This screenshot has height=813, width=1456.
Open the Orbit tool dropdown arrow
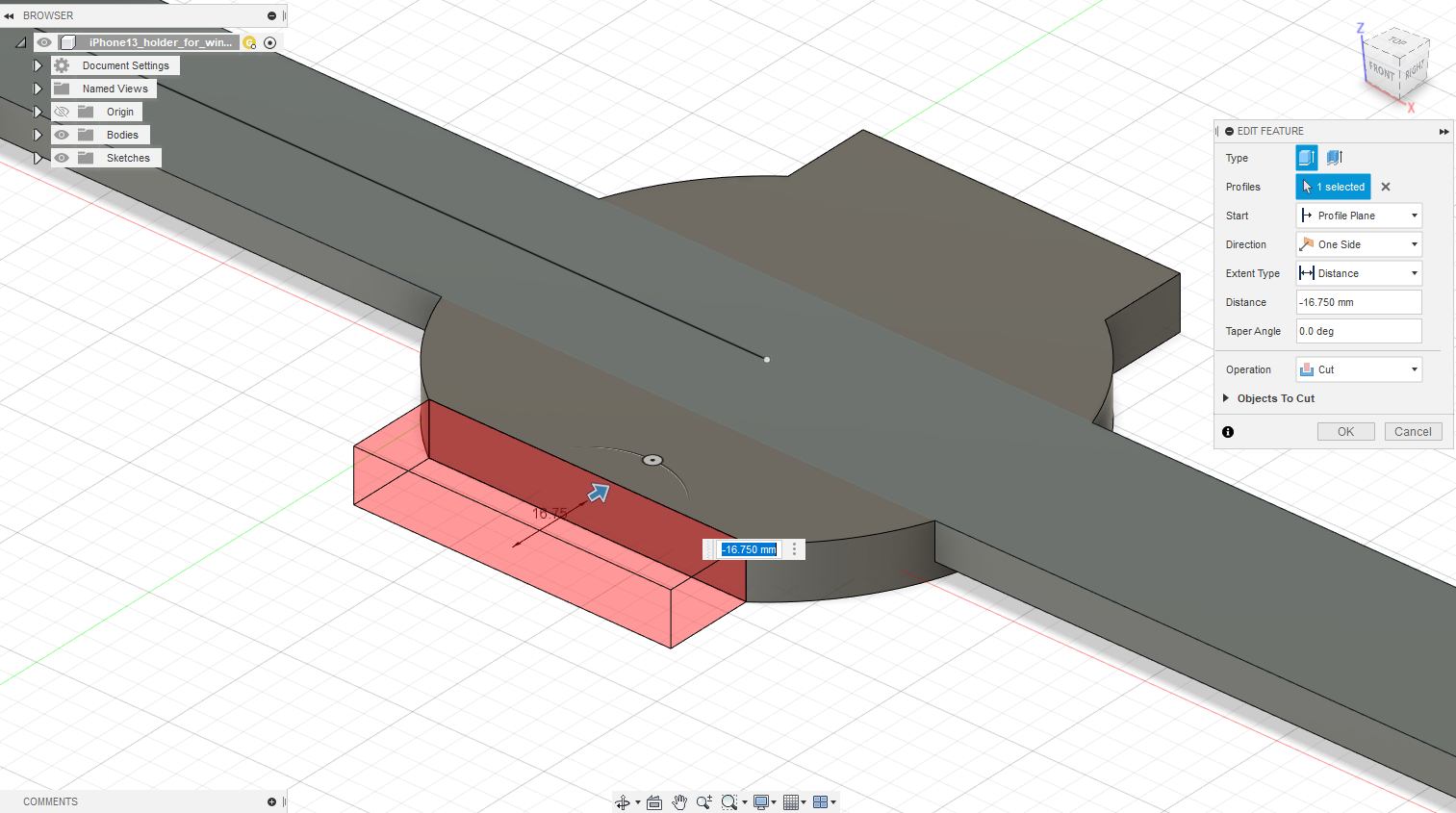(x=637, y=802)
